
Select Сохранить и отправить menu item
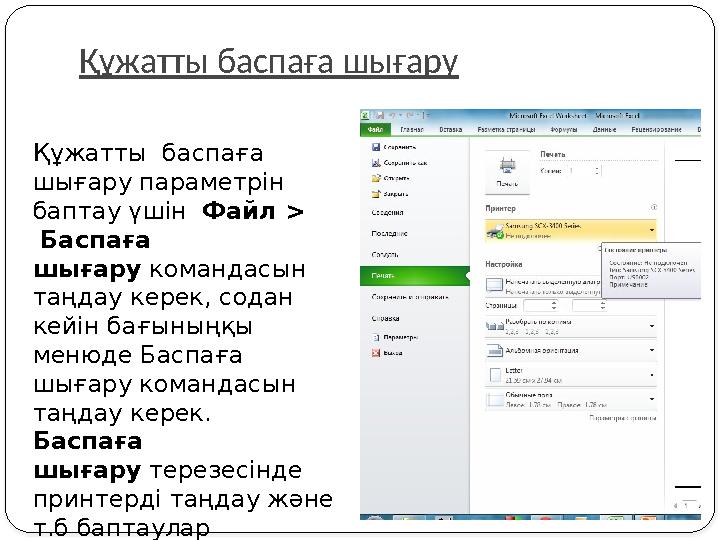[x=410, y=297]
